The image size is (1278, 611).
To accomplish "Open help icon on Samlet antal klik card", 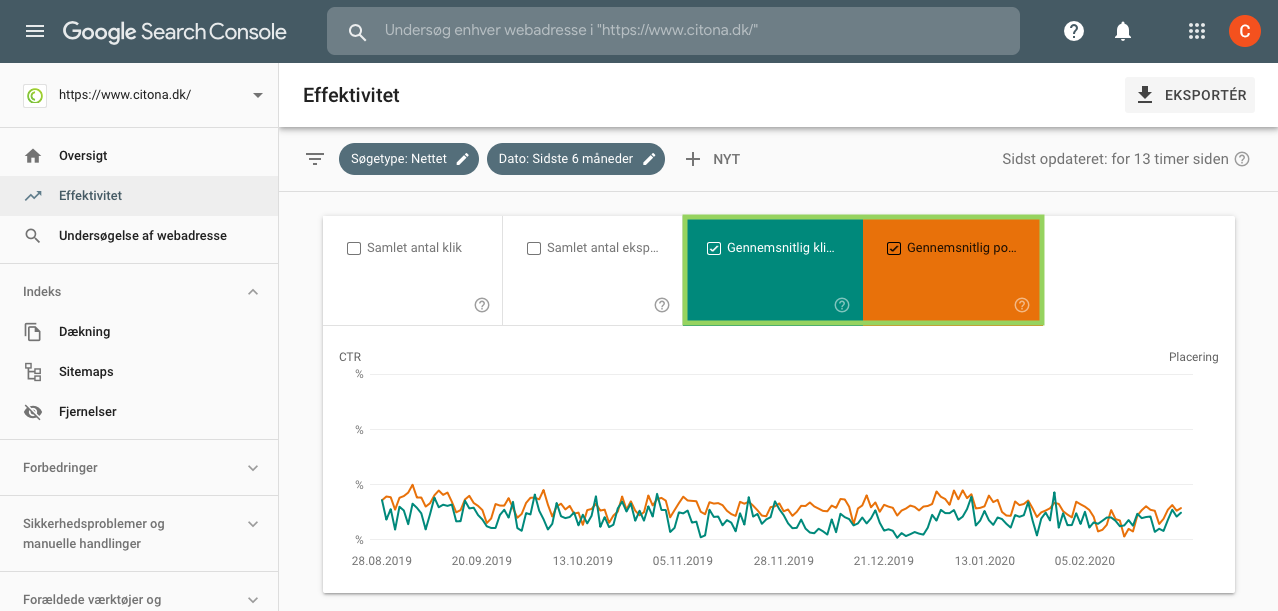I will coord(482,305).
